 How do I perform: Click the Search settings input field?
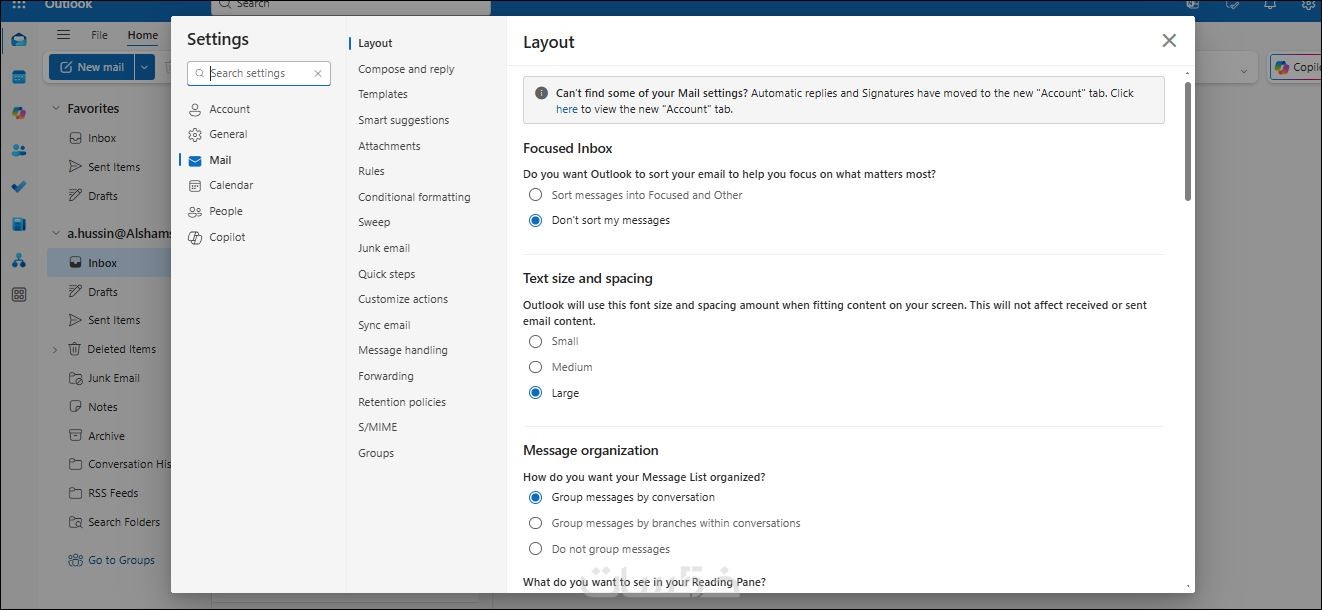click(x=258, y=73)
